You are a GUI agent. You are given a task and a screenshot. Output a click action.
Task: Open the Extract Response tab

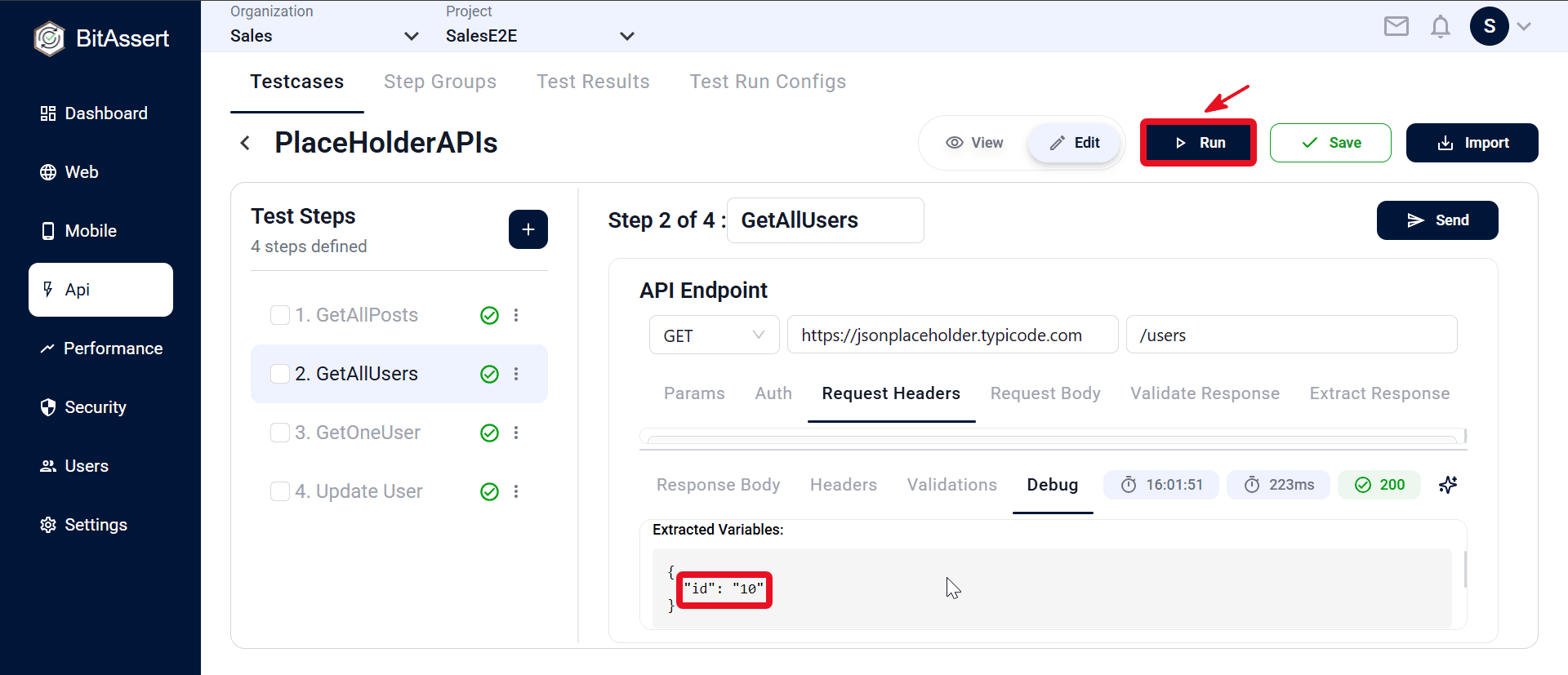(1379, 393)
